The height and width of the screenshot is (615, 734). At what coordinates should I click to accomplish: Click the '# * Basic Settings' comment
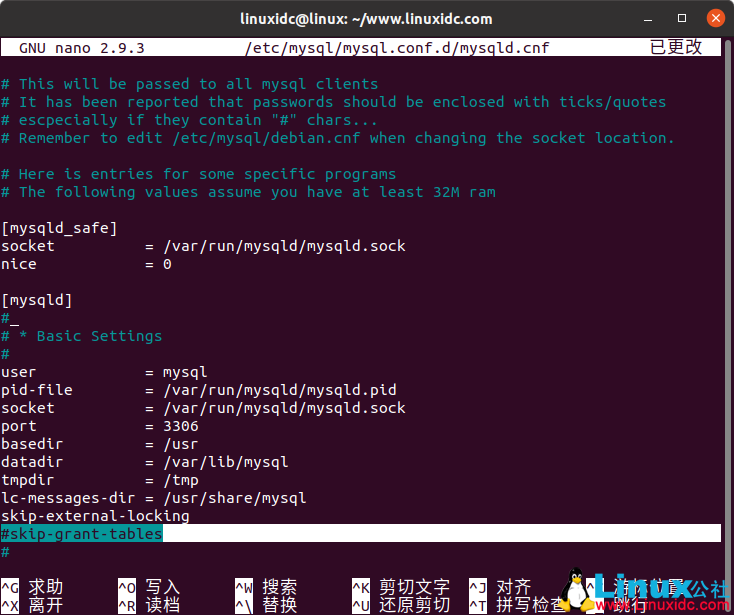tap(81, 336)
